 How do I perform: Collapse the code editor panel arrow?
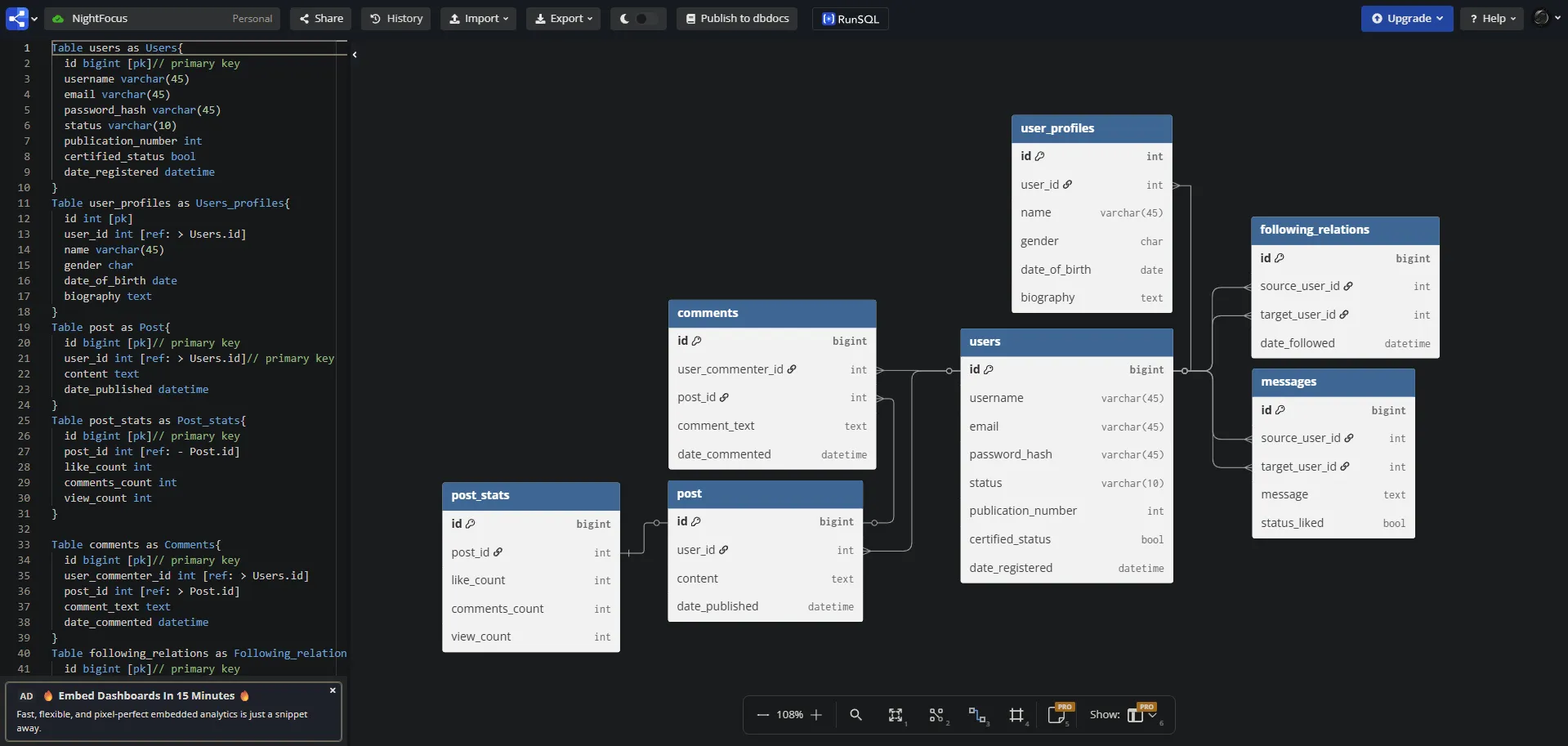point(355,55)
